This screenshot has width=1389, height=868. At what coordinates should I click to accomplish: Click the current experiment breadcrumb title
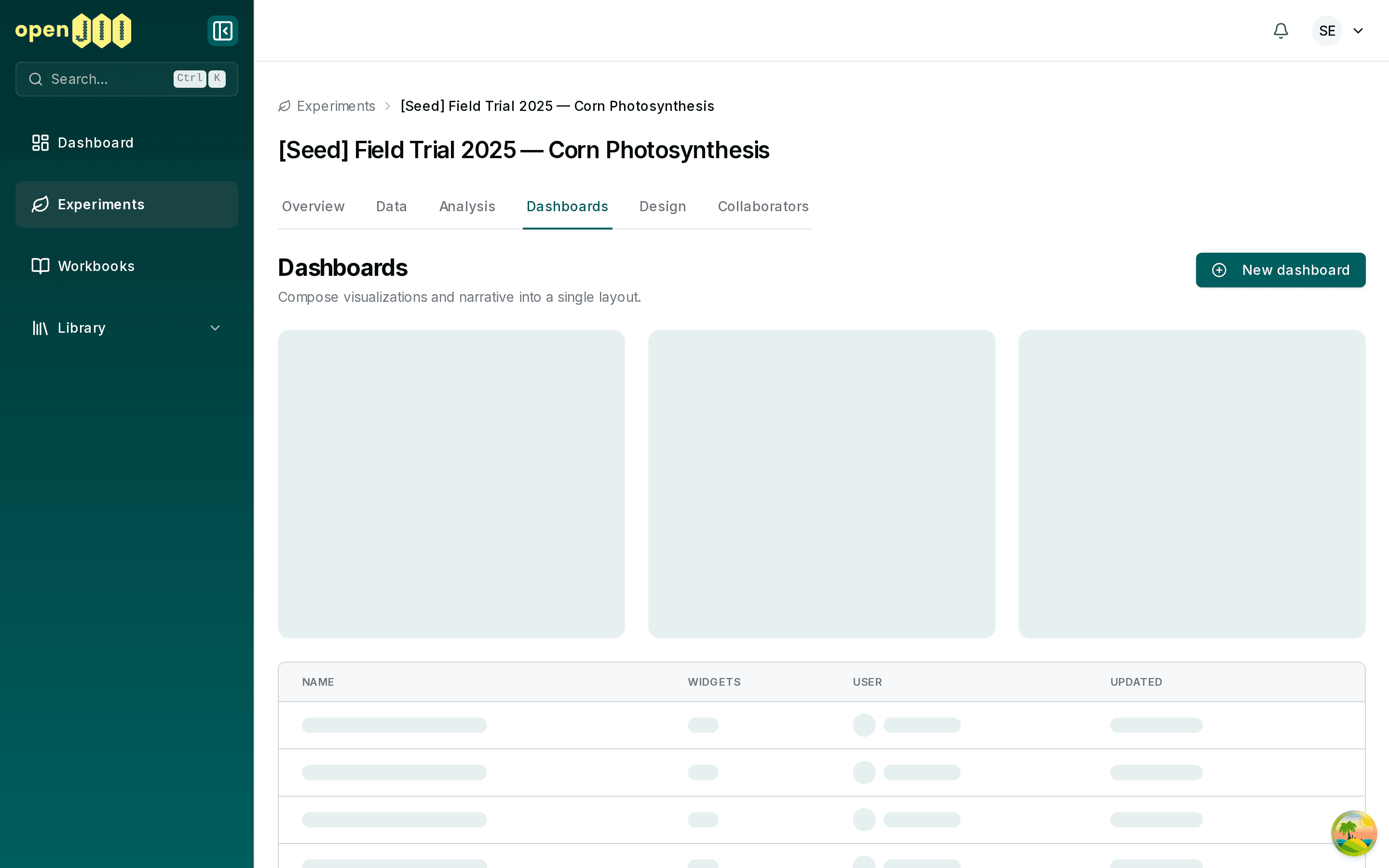point(558,106)
